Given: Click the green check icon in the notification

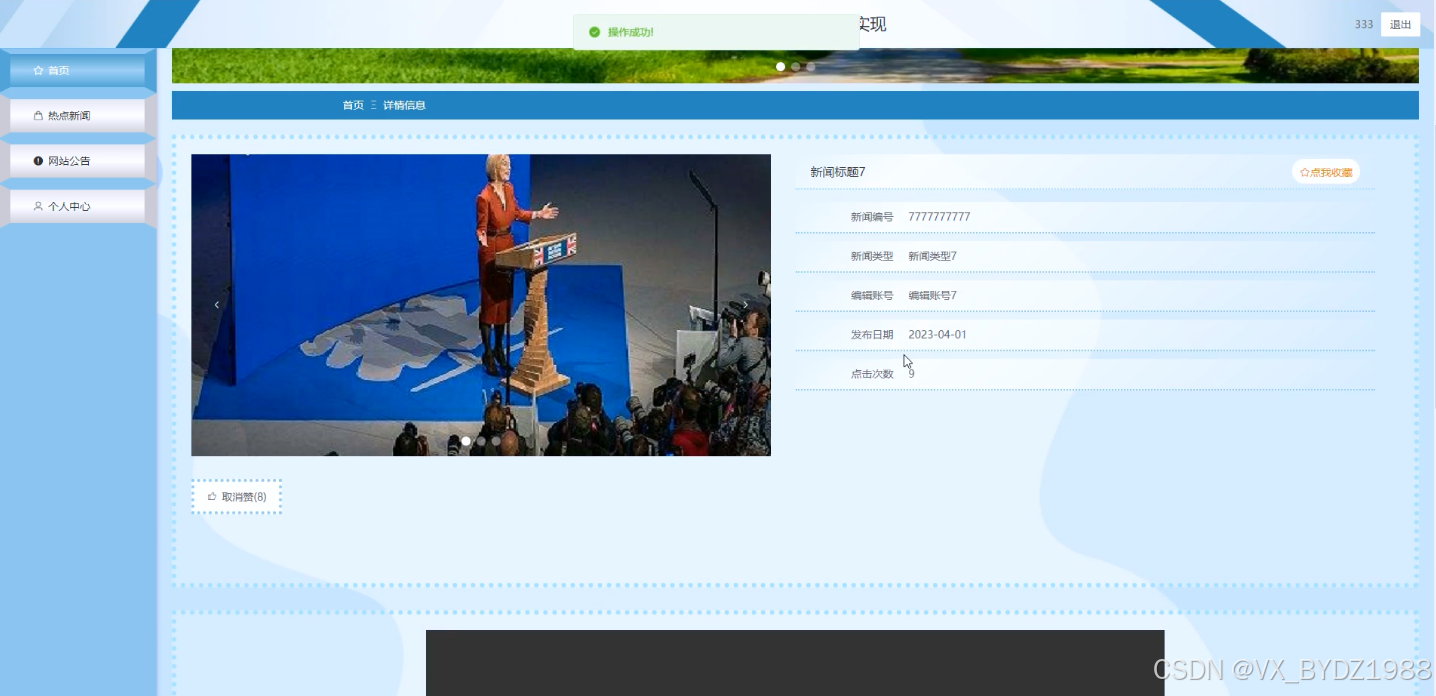Looking at the screenshot, I should 595,32.
